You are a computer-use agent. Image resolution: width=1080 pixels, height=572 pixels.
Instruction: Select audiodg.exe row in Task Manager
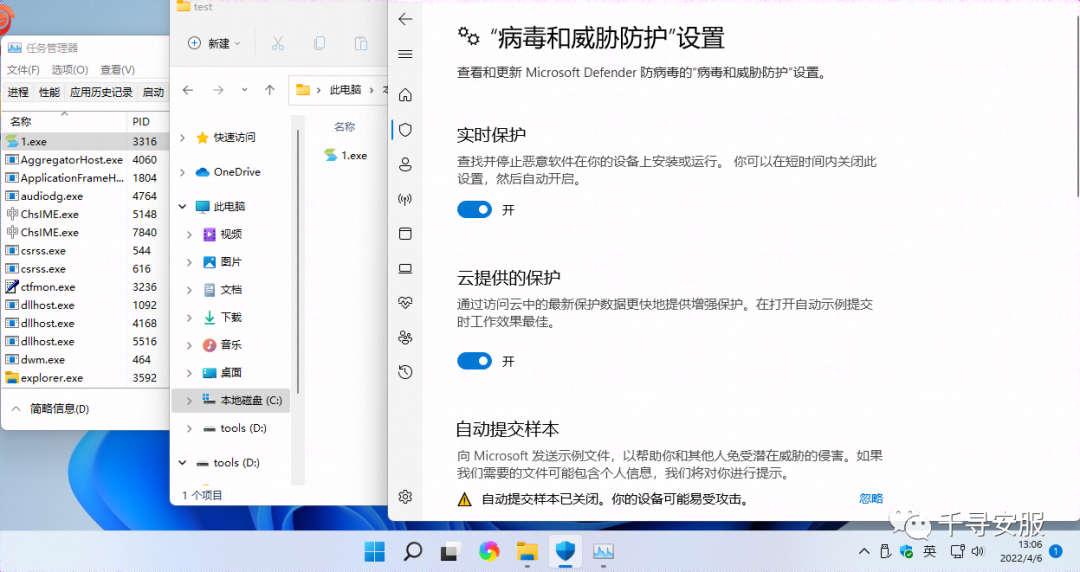[85, 196]
